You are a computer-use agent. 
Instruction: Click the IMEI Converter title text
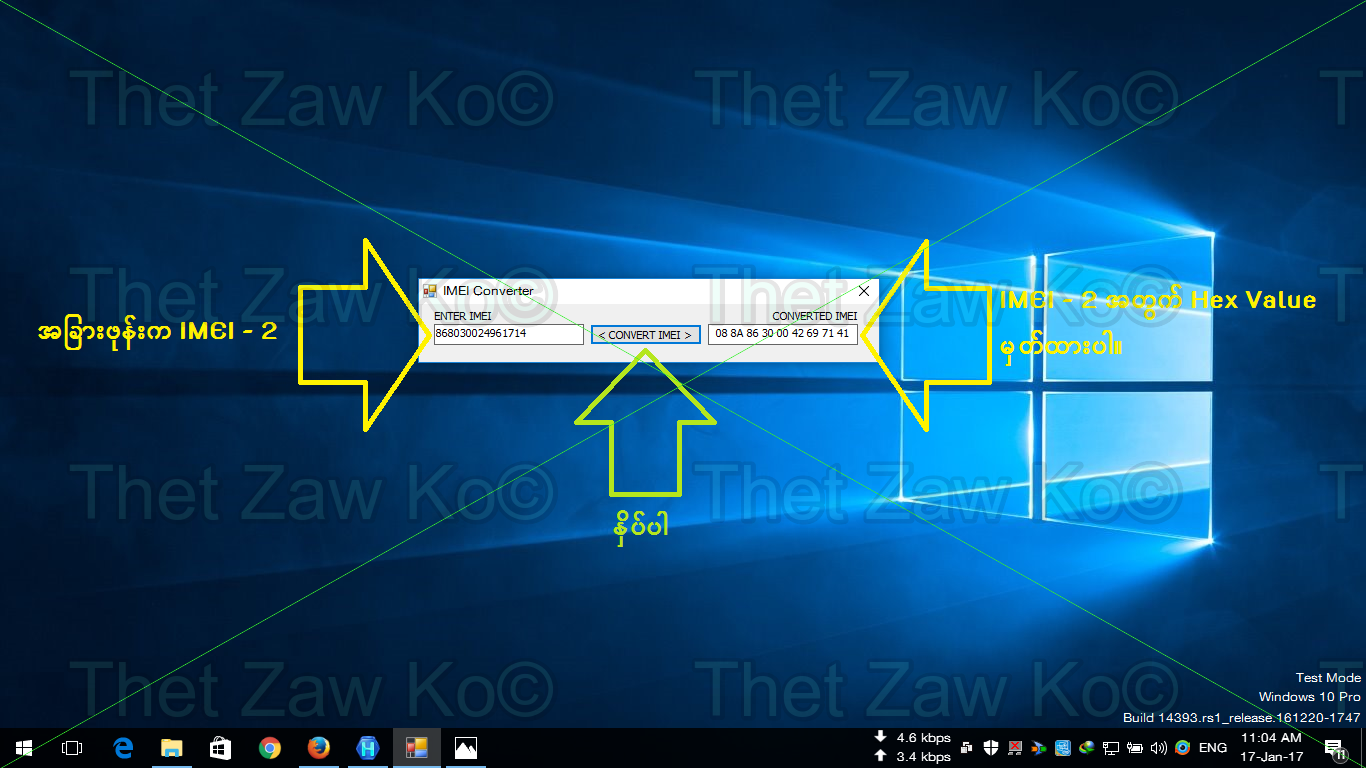click(x=488, y=291)
